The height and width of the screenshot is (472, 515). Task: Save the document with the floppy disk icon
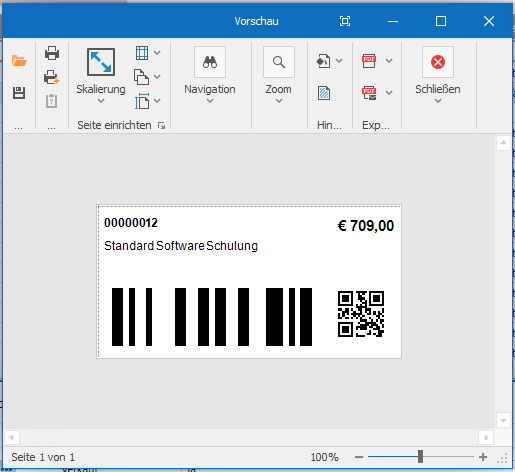19,93
